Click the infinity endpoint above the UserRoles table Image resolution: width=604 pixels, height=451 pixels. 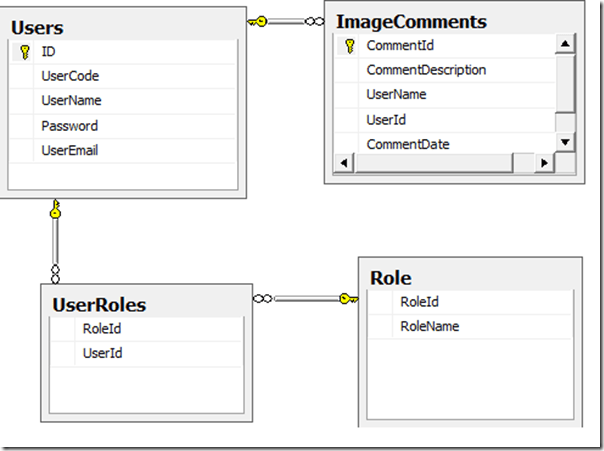pos(56,272)
